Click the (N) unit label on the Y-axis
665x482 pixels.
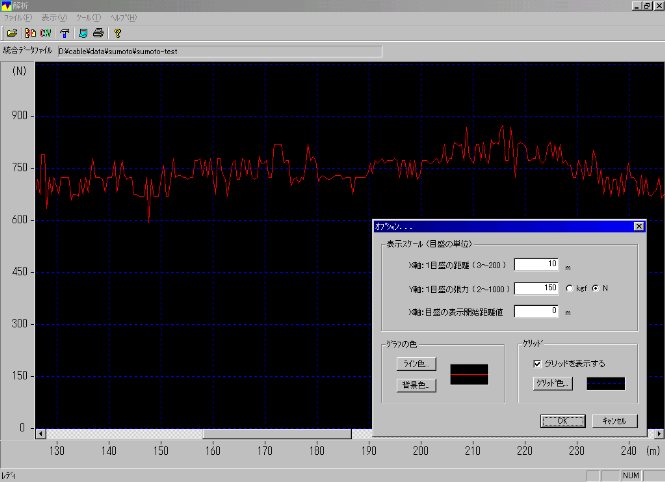coord(20,71)
